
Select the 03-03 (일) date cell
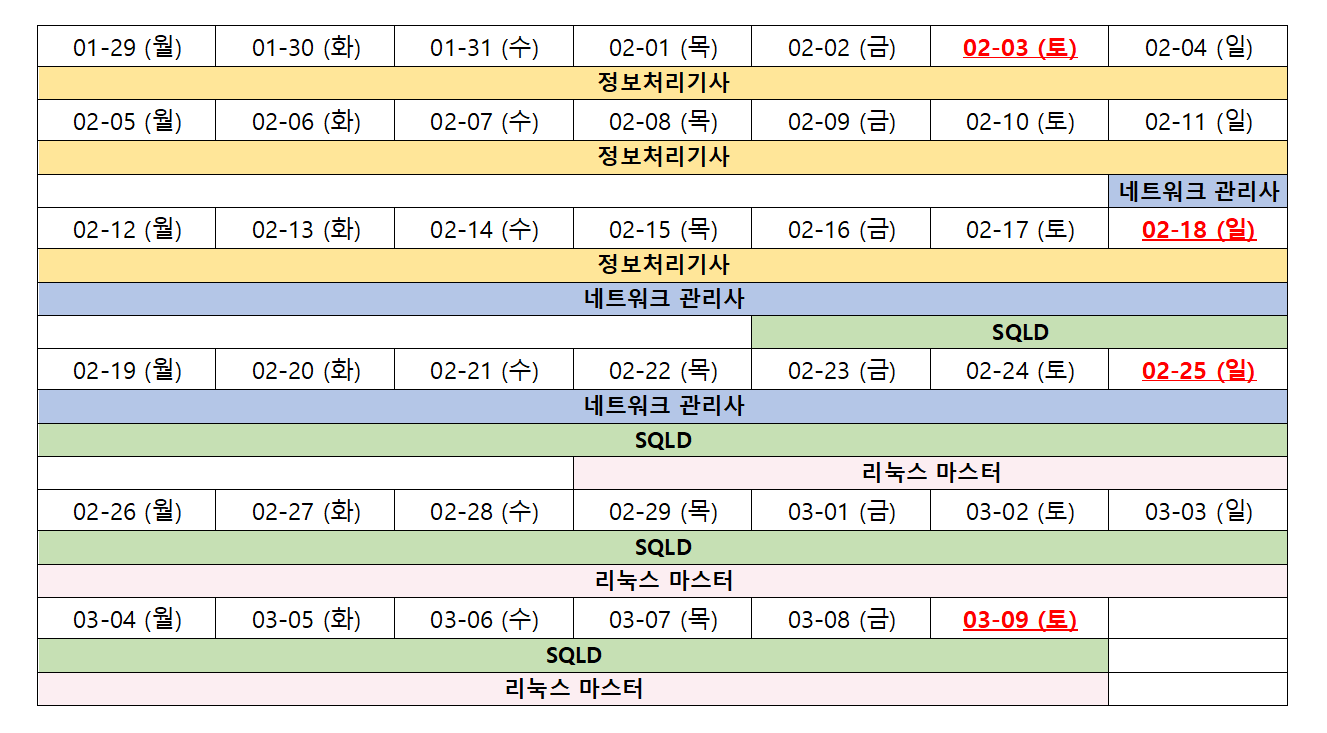point(1198,511)
